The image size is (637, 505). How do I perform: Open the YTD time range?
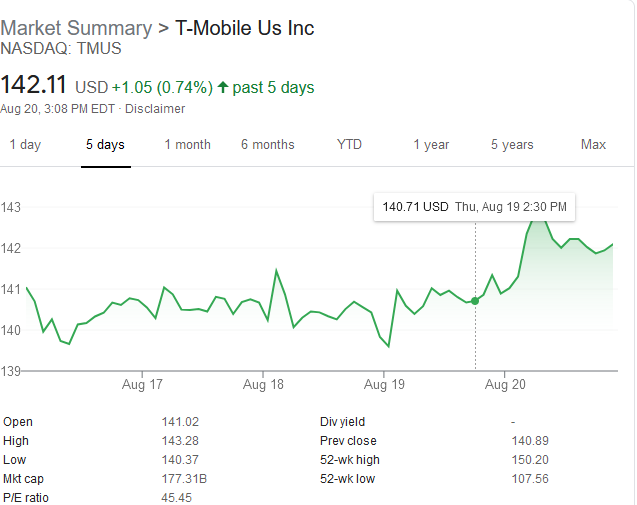click(349, 145)
